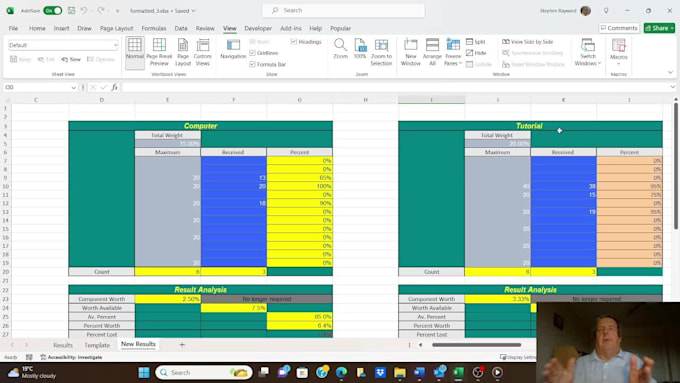
Task: Switch to the Template sheet
Action: pos(97,345)
